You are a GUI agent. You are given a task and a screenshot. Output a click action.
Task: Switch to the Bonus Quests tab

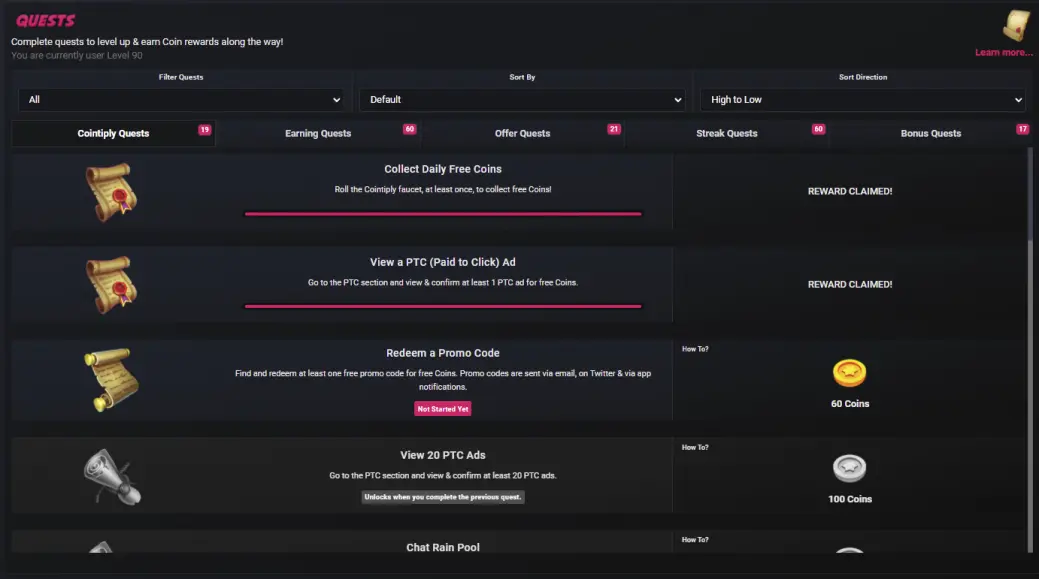pyautogui.click(x=930, y=133)
